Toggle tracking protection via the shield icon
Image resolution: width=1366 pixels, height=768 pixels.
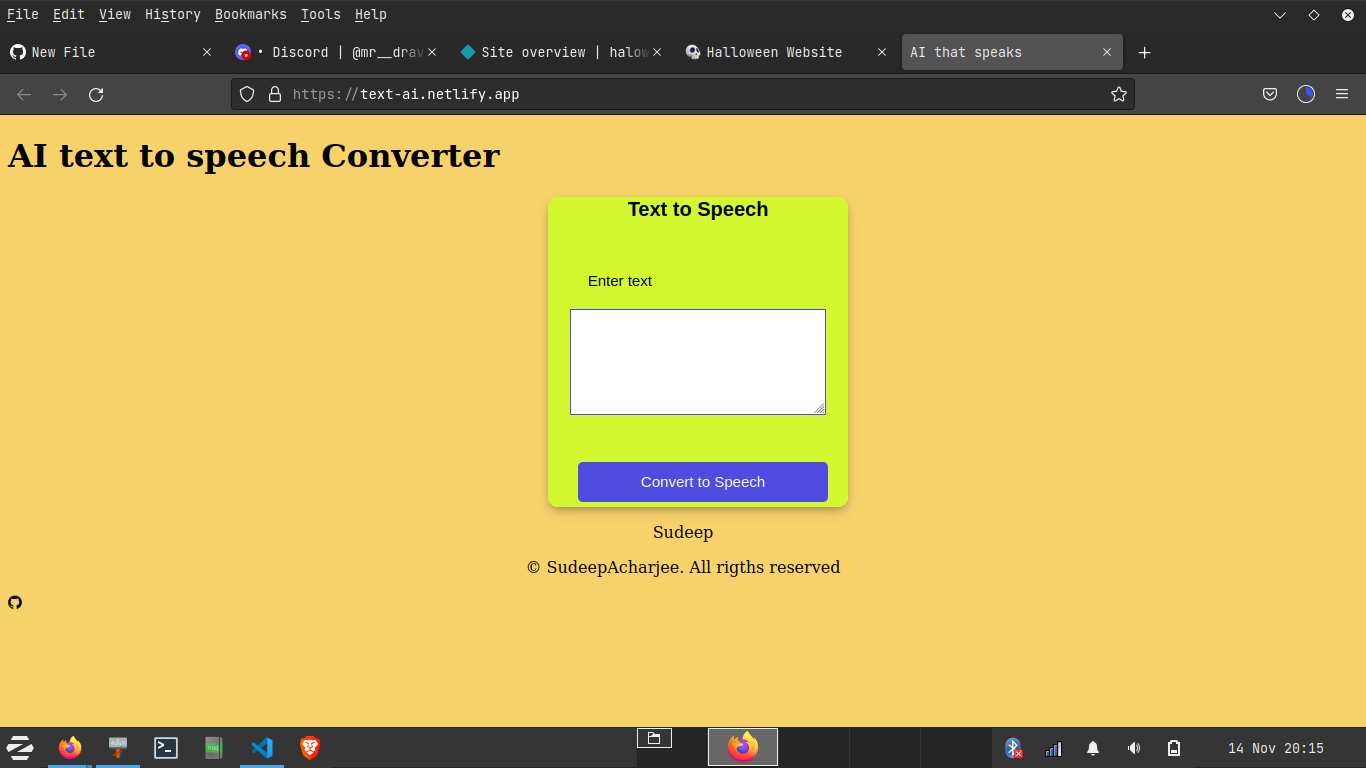(x=246, y=94)
